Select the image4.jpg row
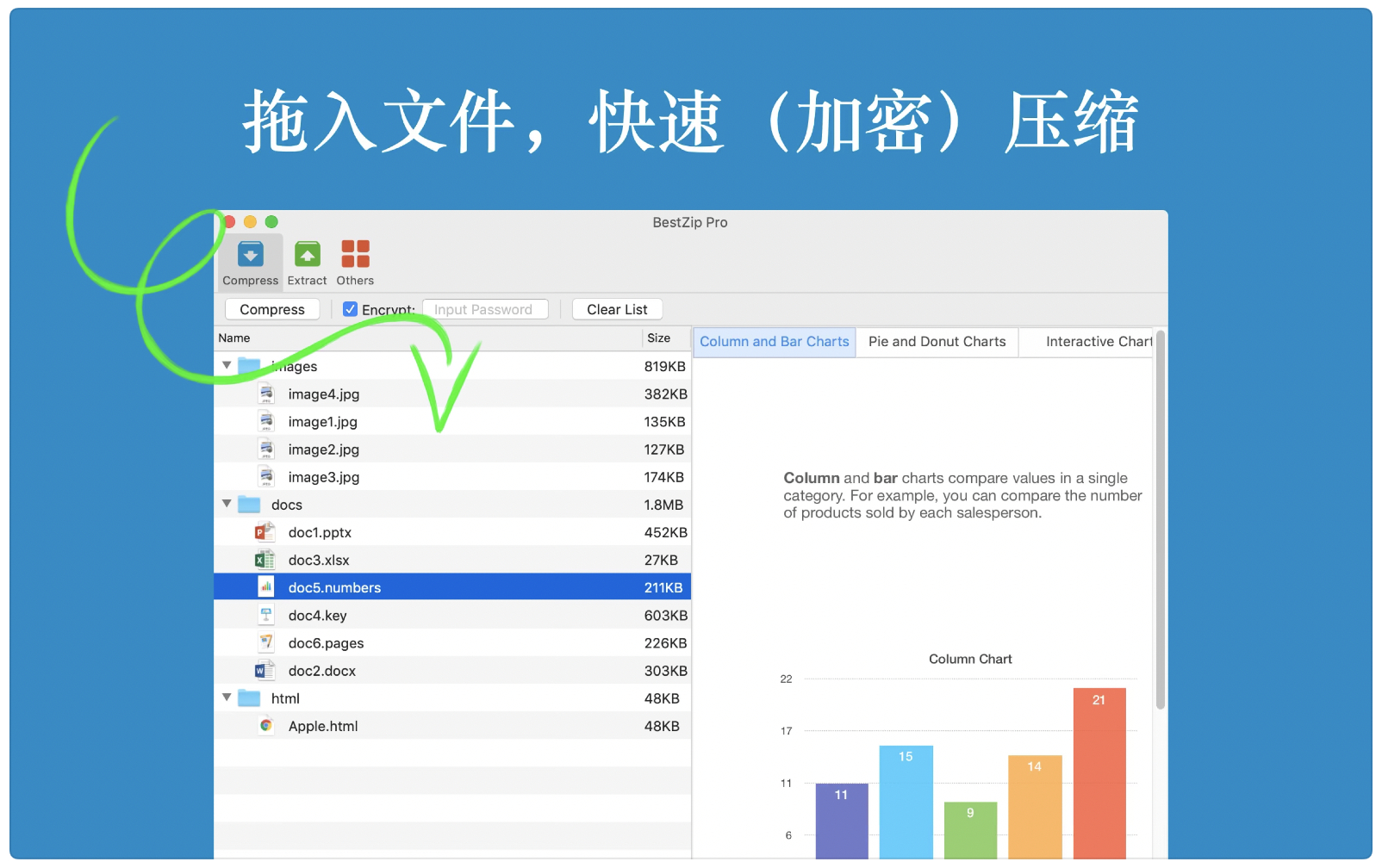The height and width of the screenshot is (868, 1382). tap(452, 394)
